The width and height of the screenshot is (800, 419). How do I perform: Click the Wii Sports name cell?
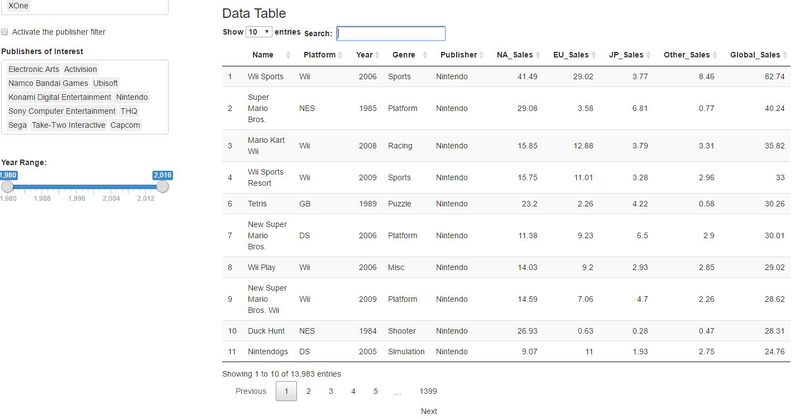pos(265,77)
